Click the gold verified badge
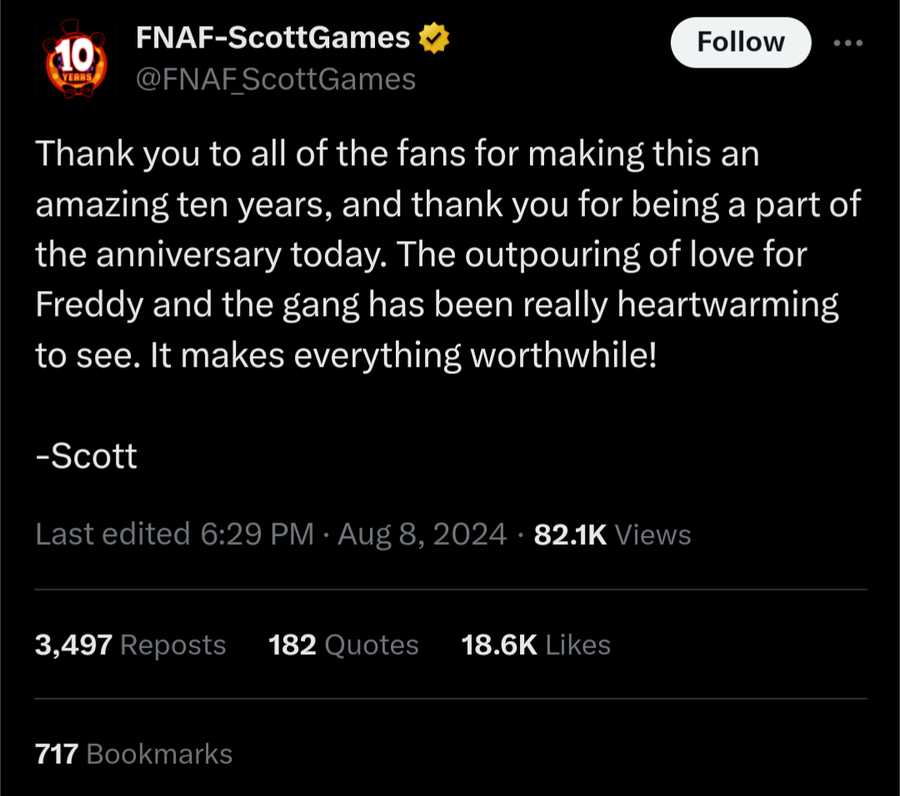 pos(433,39)
